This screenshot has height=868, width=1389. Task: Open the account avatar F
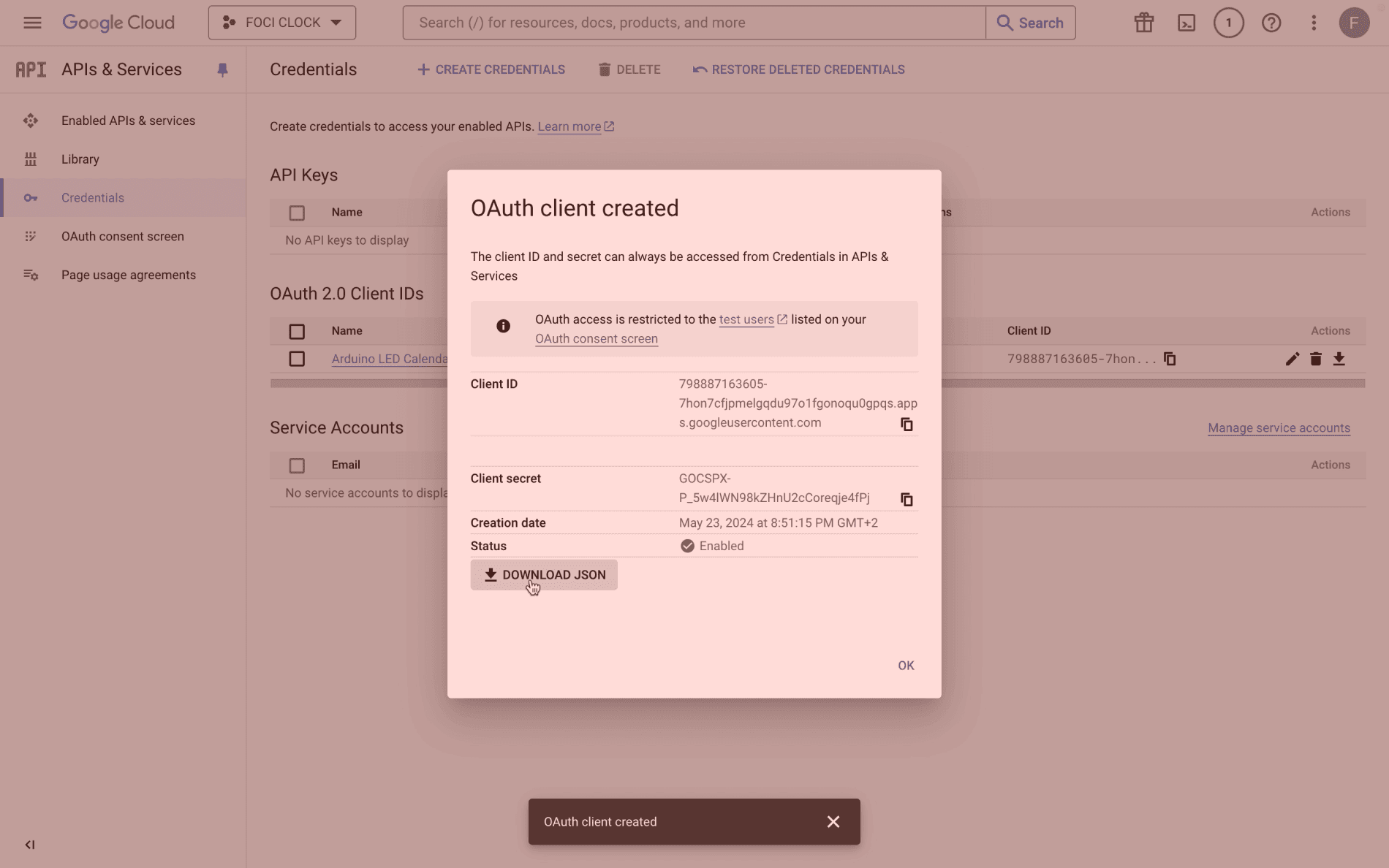[1354, 23]
